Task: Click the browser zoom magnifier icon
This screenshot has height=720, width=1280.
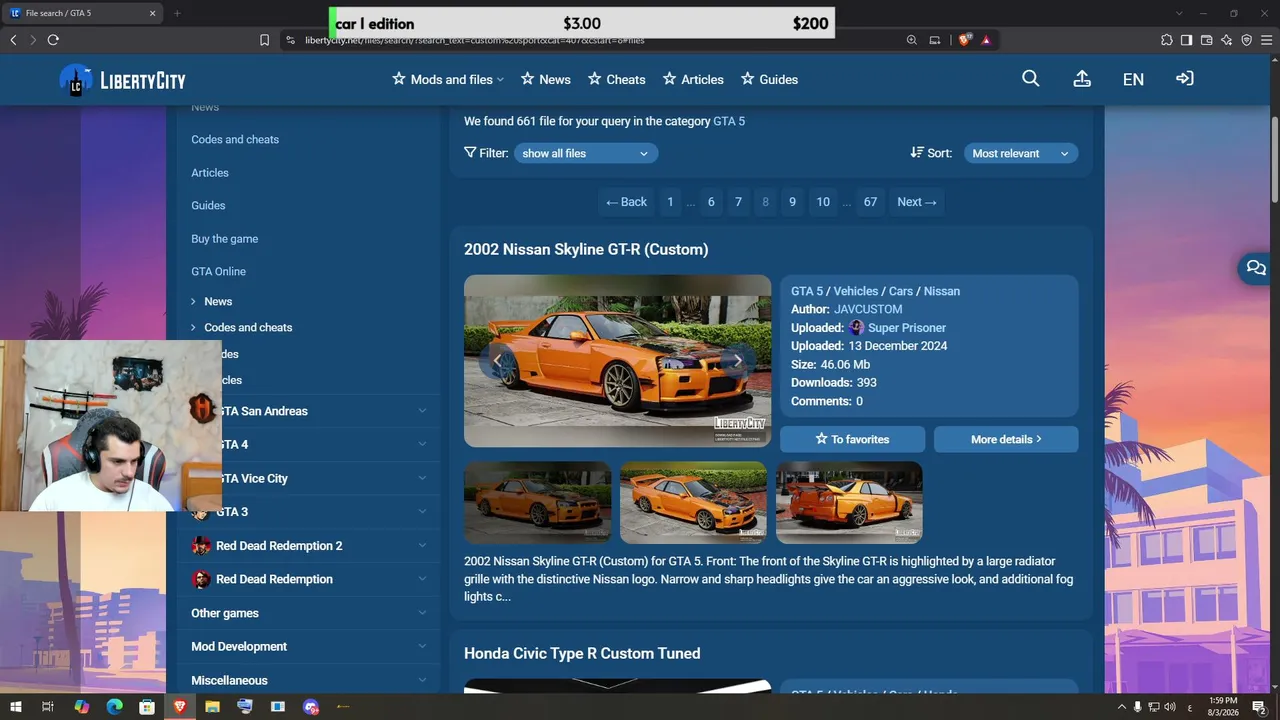Action: 912,40
